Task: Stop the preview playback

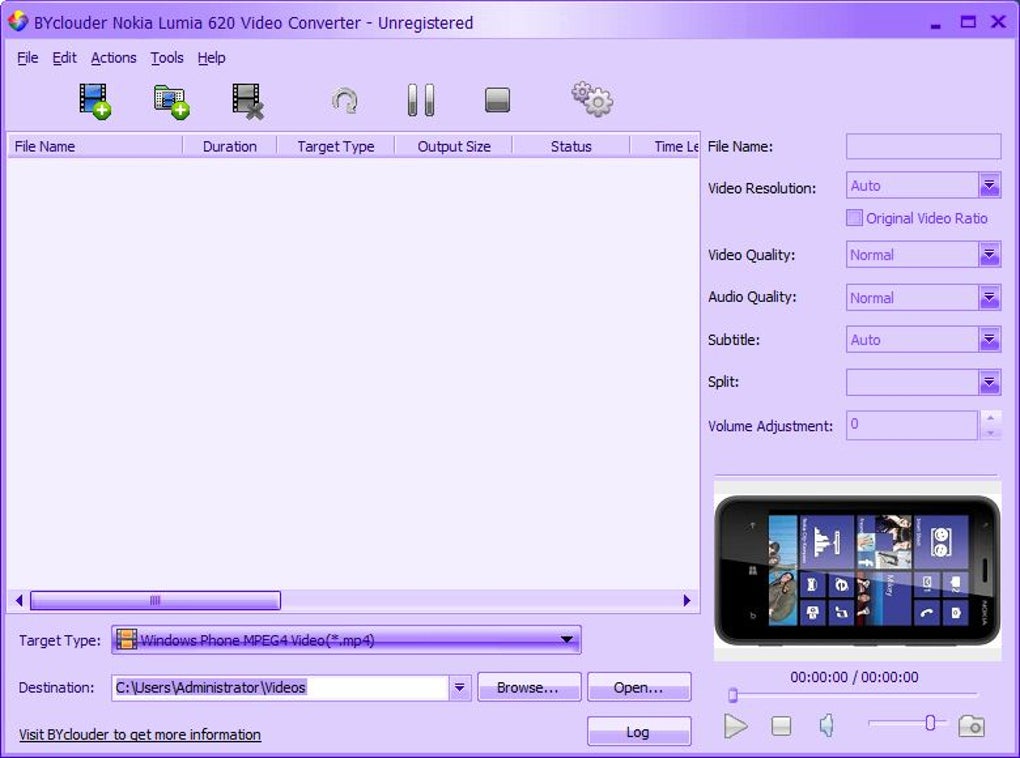Action: point(781,725)
